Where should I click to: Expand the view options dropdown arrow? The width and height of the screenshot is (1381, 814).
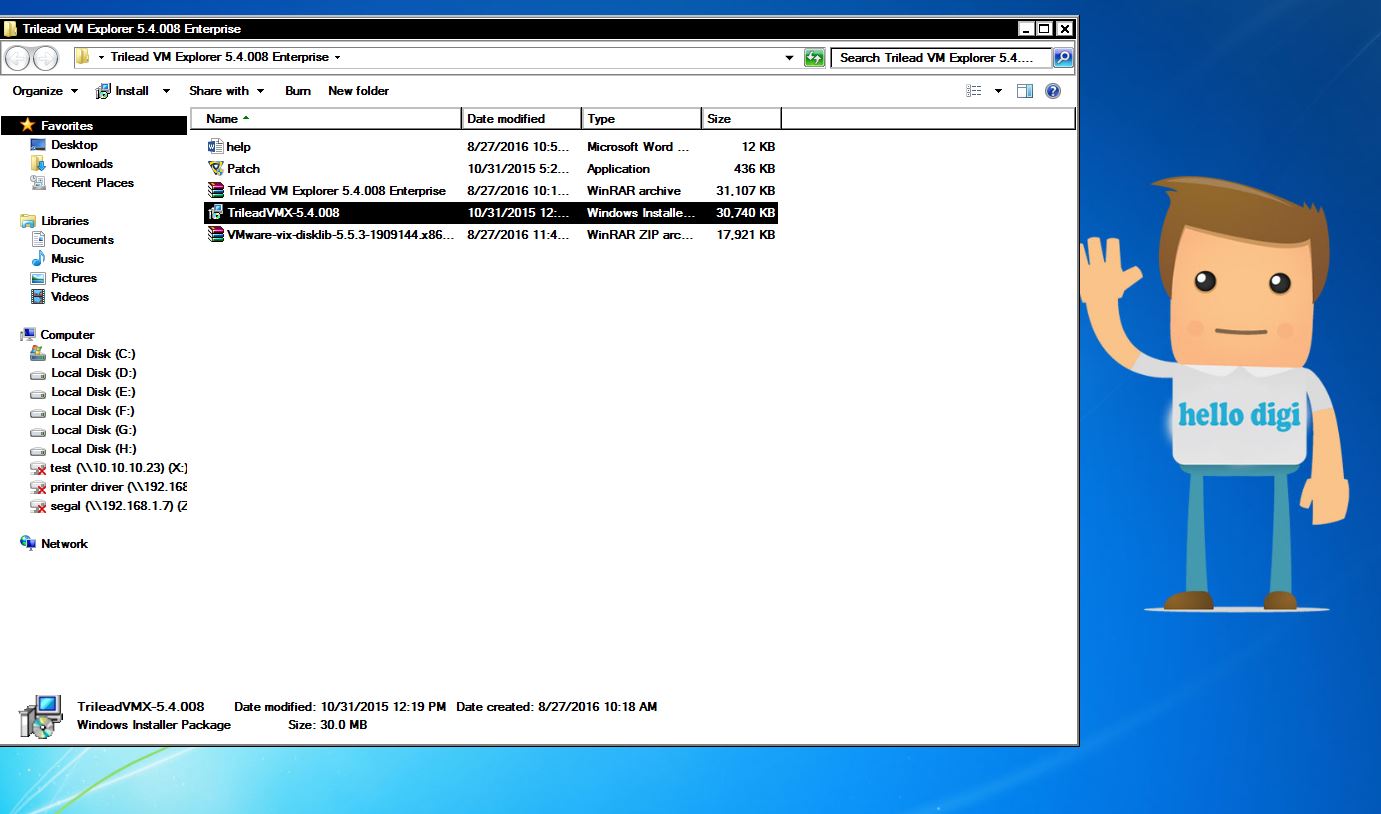pos(998,91)
